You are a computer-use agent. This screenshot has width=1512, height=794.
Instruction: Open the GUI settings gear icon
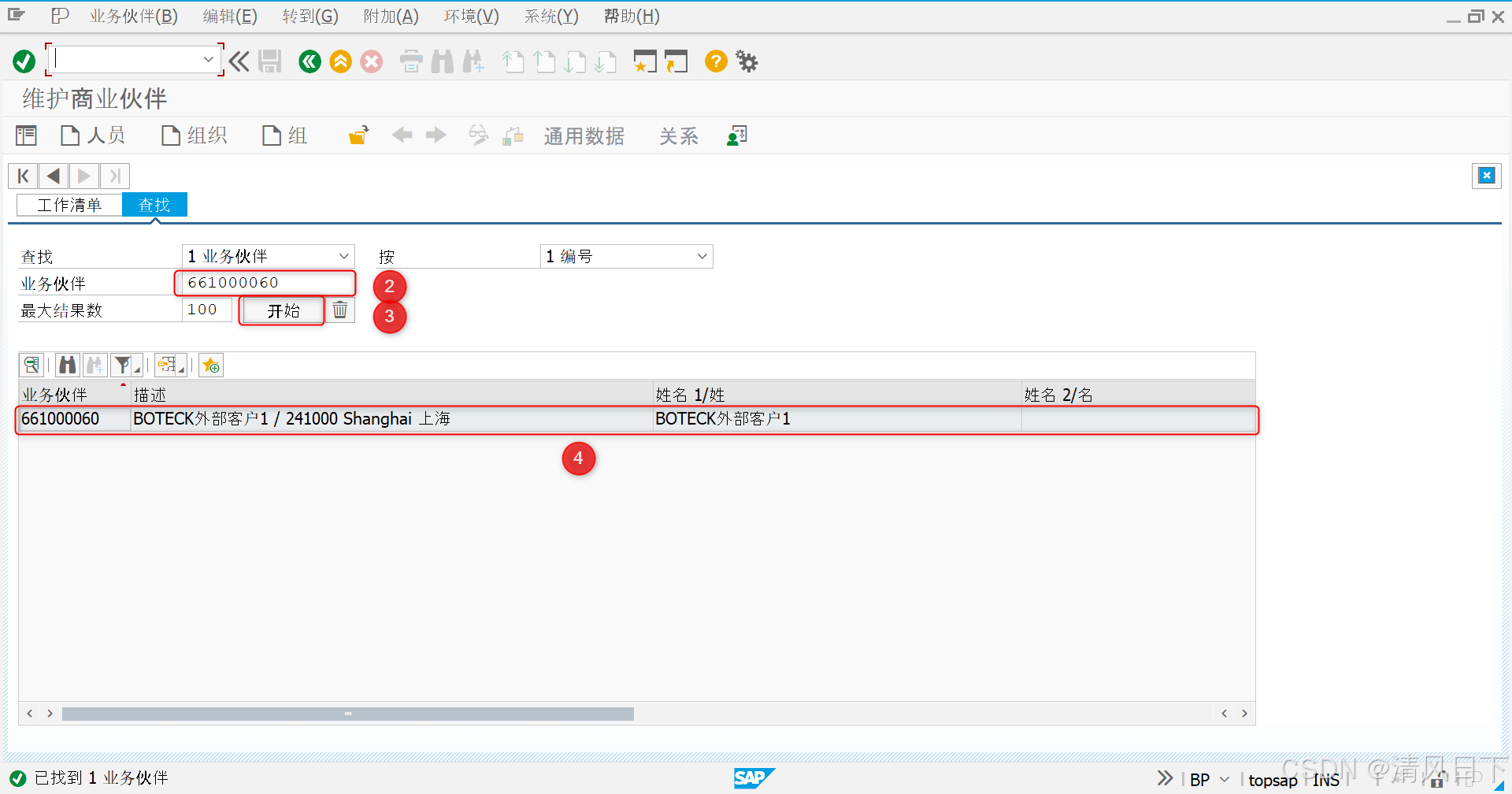pos(746,61)
